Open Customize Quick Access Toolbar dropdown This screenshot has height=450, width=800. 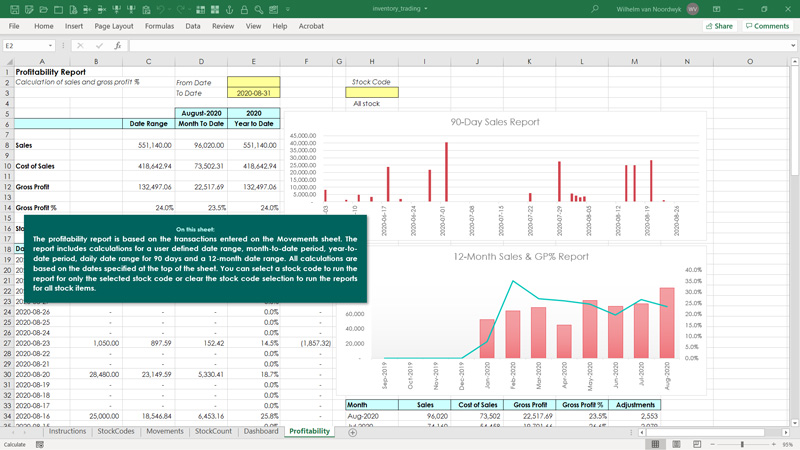(x=288, y=9)
